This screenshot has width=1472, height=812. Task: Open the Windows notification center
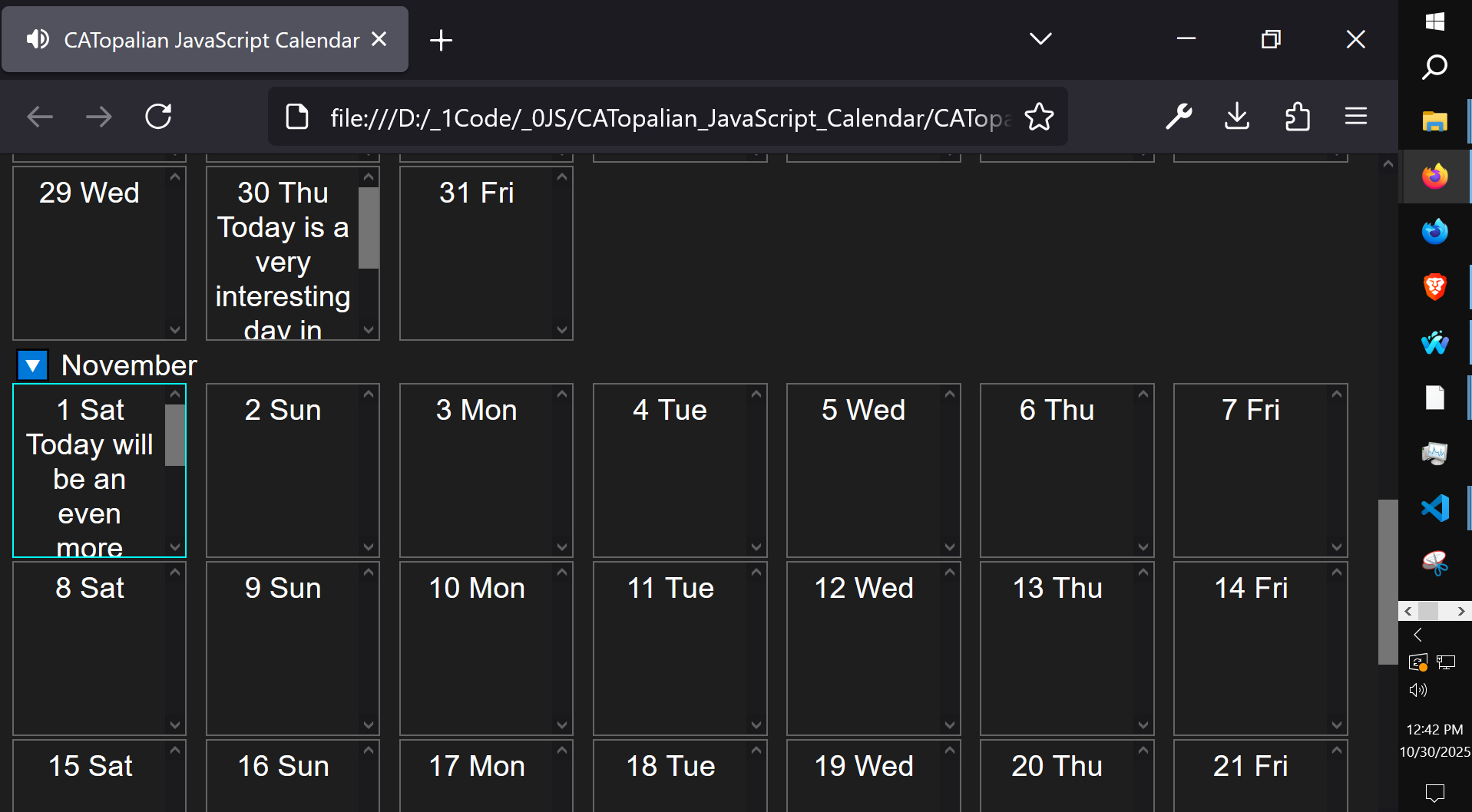1434,793
